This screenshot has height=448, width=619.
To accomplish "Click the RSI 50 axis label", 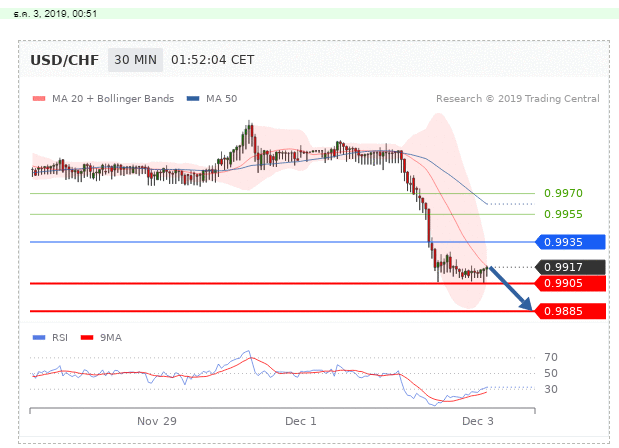I will 551,373.
